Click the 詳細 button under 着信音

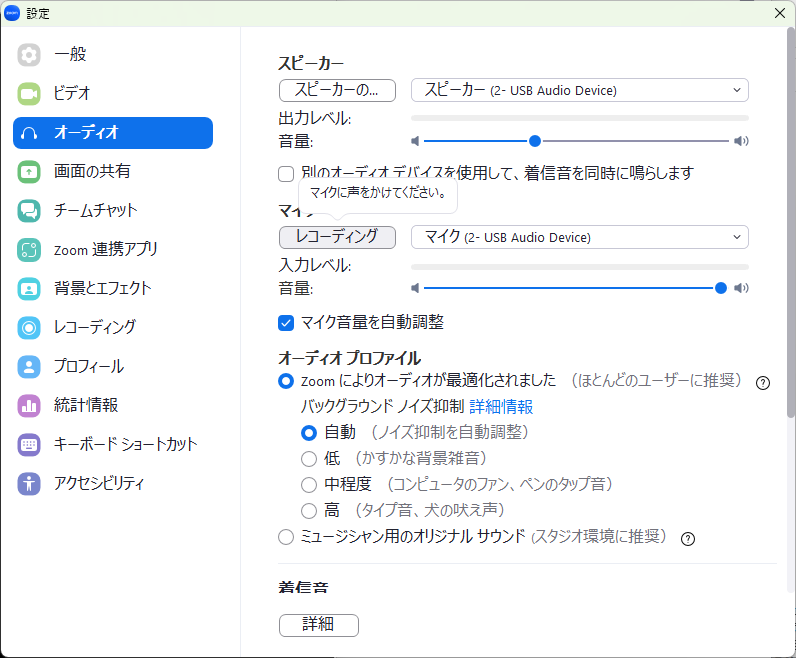tap(319, 625)
